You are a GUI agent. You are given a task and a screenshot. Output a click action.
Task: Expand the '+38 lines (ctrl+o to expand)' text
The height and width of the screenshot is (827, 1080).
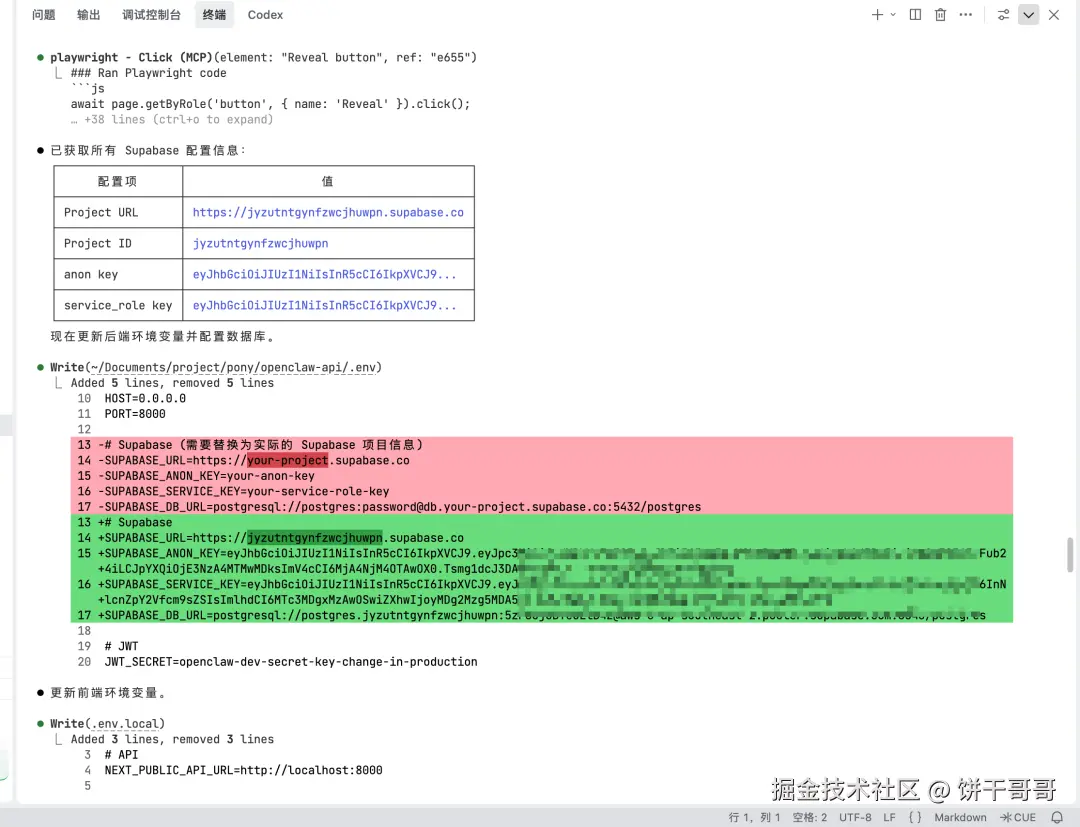click(172, 119)
